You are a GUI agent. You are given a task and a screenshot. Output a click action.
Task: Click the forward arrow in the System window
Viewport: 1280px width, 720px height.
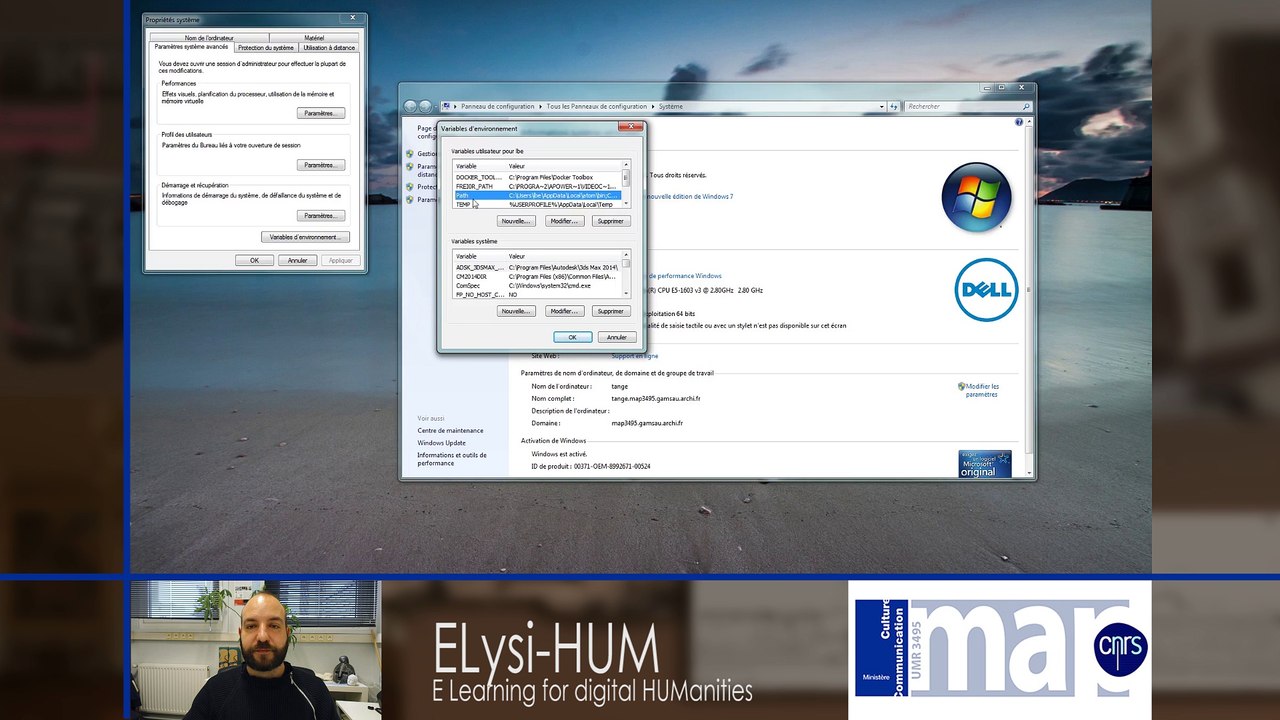point(425,106)
